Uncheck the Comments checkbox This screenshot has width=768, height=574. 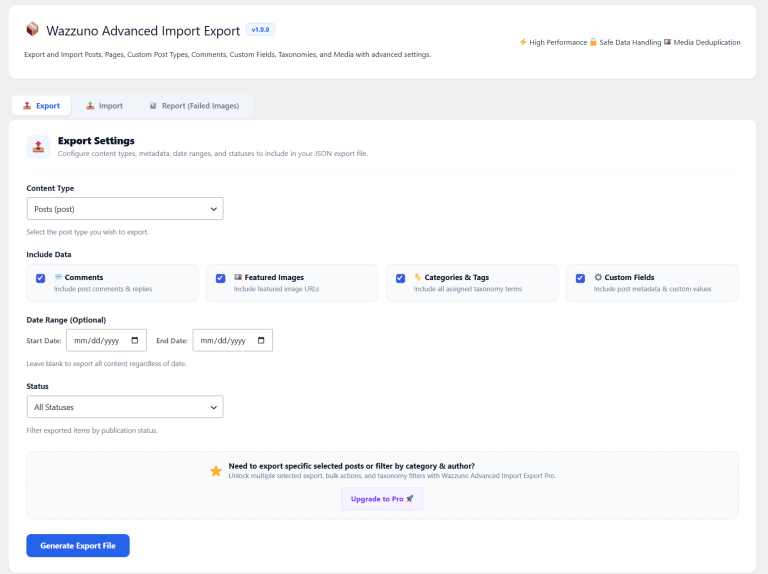[41, 278]
